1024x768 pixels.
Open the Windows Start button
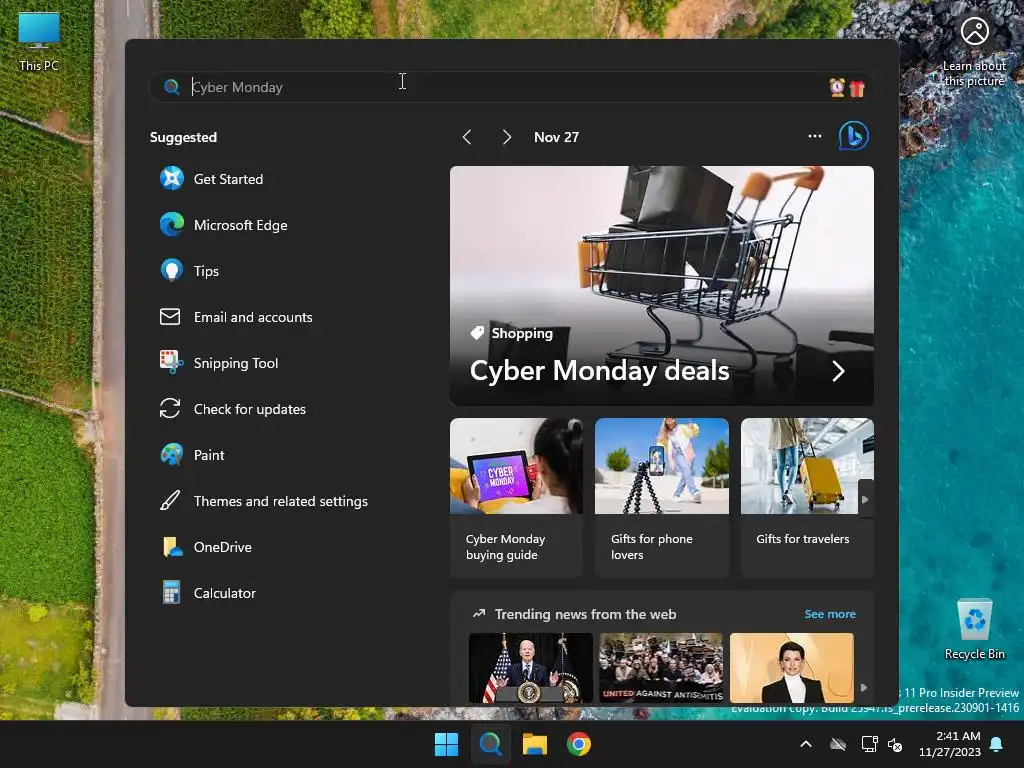point(447,744)
